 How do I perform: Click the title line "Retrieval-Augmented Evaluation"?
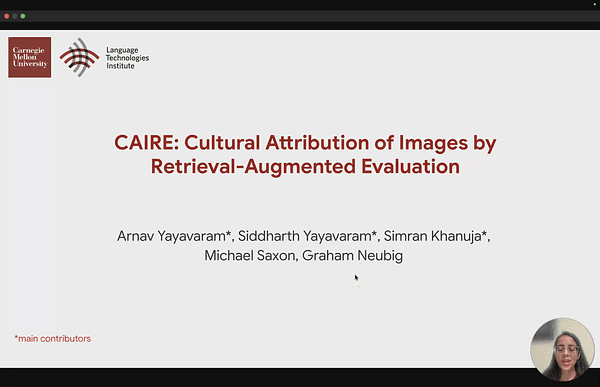(x=305, y=167)
